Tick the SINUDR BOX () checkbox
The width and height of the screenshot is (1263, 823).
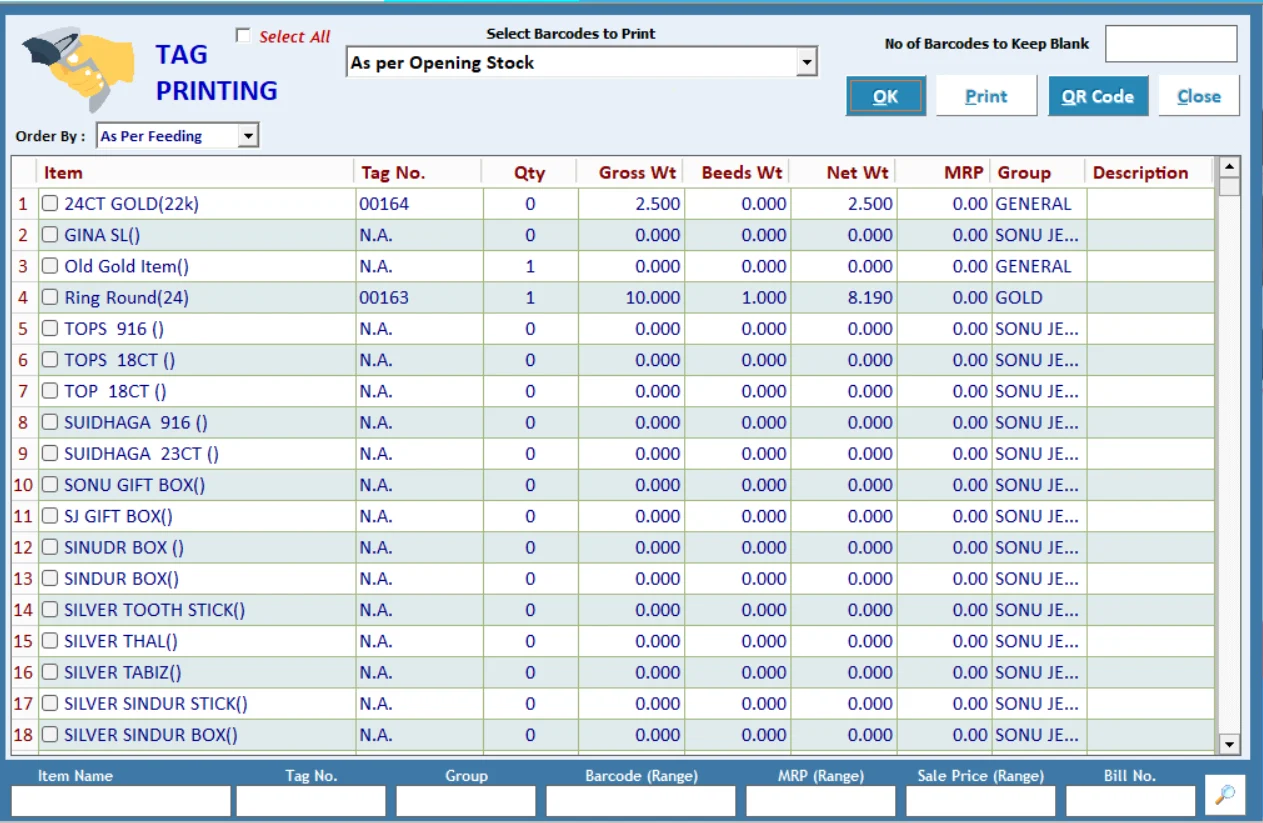50,547
